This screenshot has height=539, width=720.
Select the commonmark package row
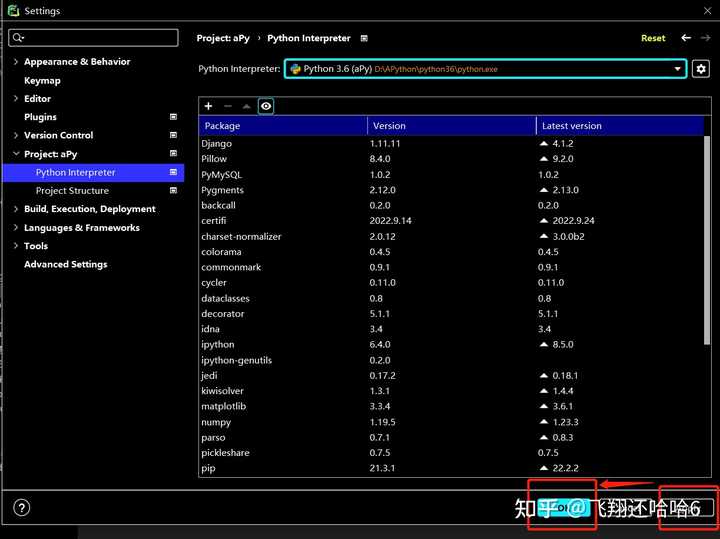pos(451,267)
